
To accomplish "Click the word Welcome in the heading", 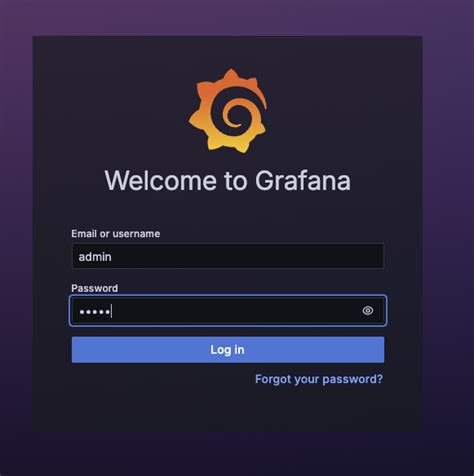I will 161,180.
